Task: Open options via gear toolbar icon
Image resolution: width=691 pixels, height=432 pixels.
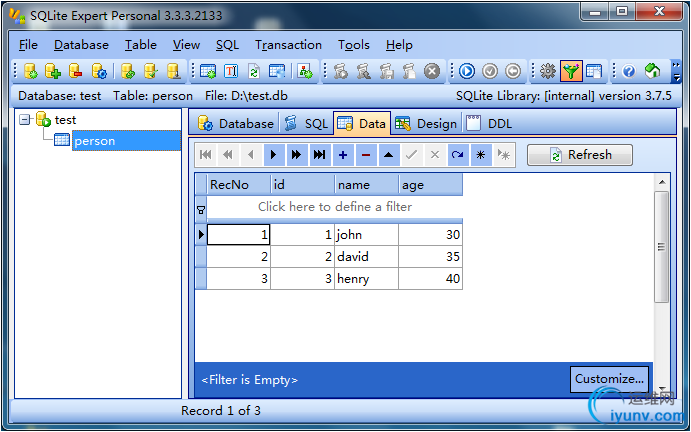Action: tap(548, 71)
